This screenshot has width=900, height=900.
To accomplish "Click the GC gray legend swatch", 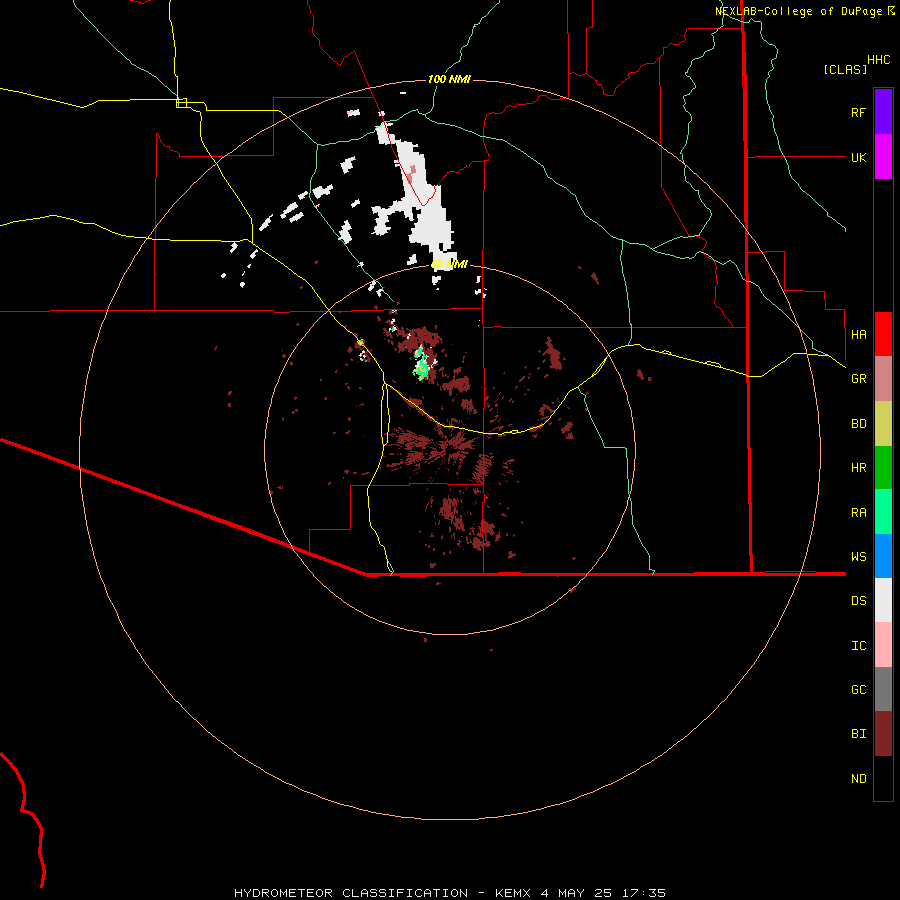I will click(x=883, y=689).
